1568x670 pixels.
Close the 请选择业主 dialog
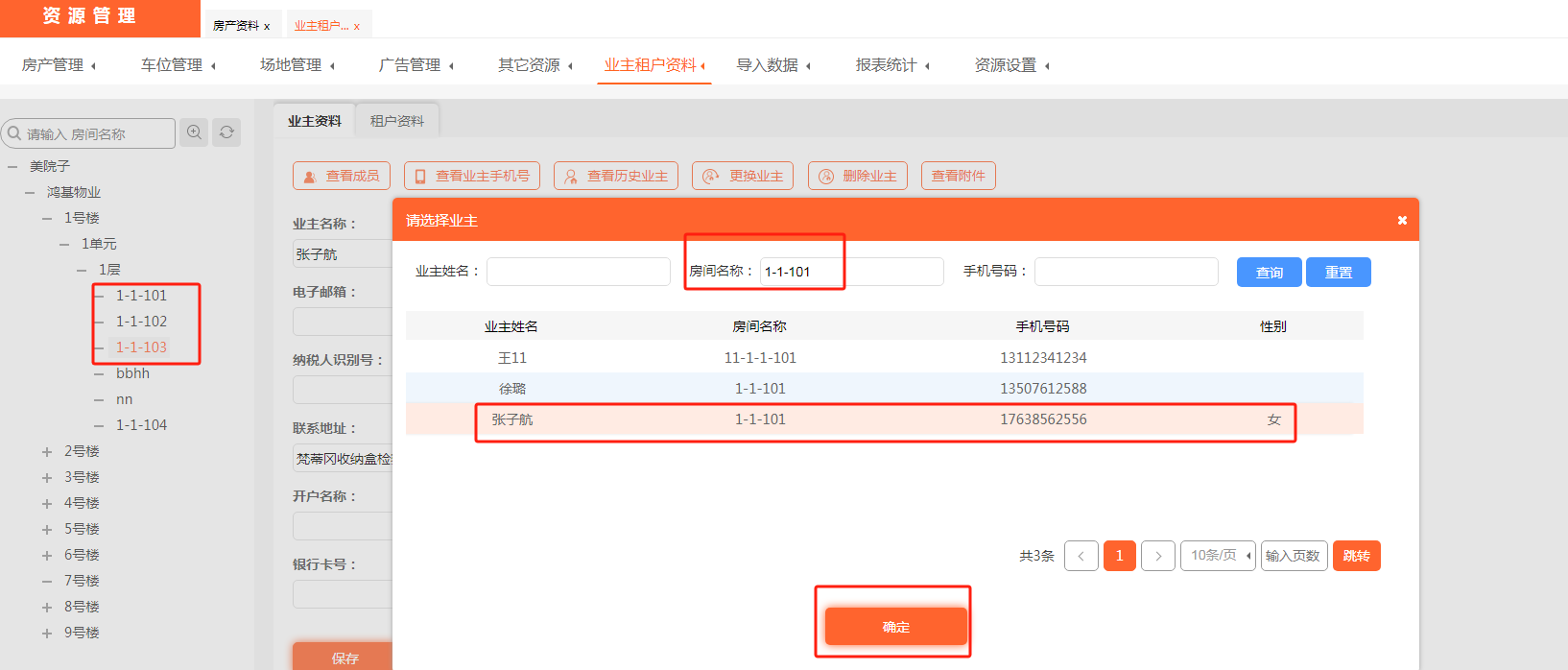(x=1402, y=221)
